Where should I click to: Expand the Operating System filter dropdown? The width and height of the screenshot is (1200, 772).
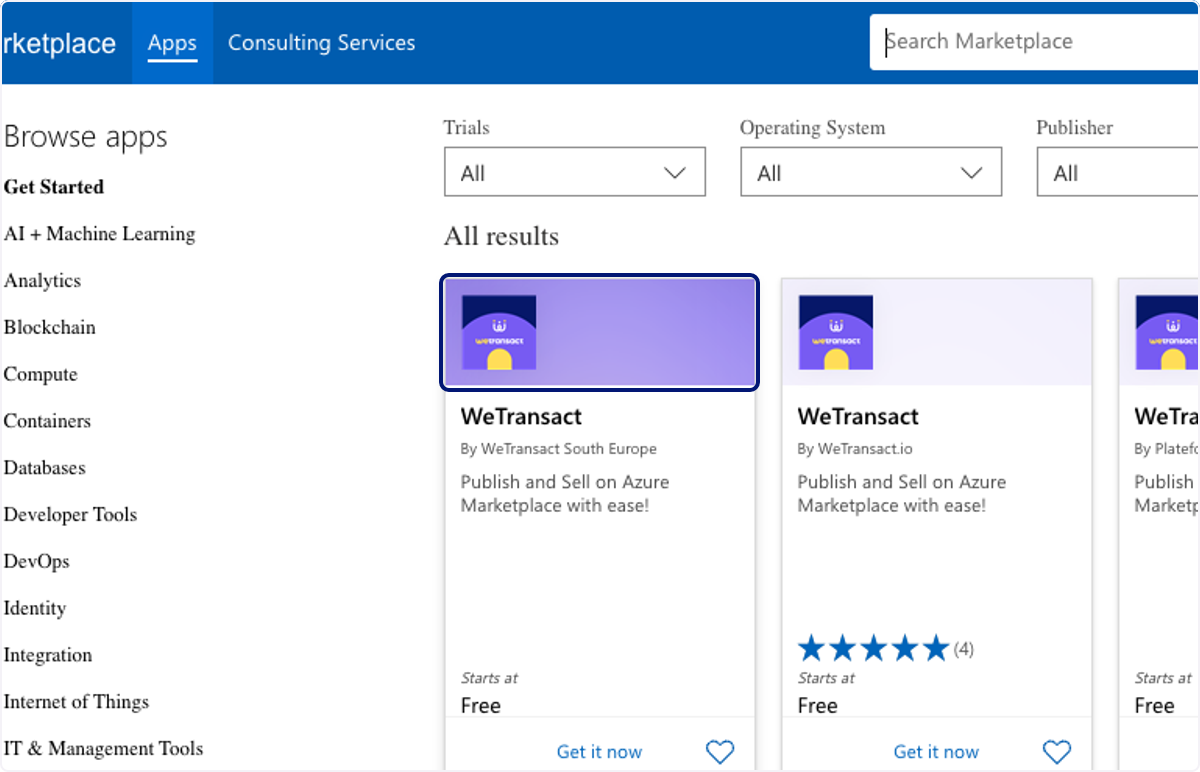pyautogui.click(x=871, y=172)
